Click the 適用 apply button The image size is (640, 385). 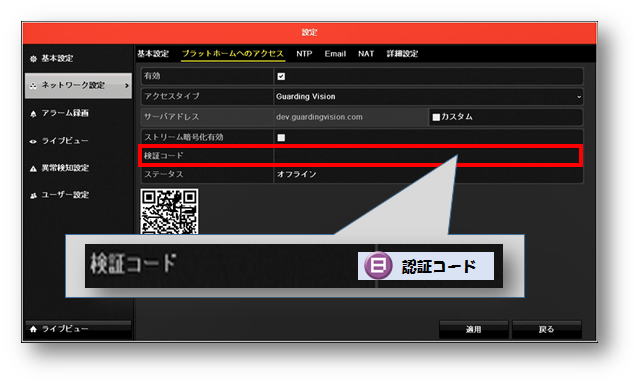coord(473,329)
